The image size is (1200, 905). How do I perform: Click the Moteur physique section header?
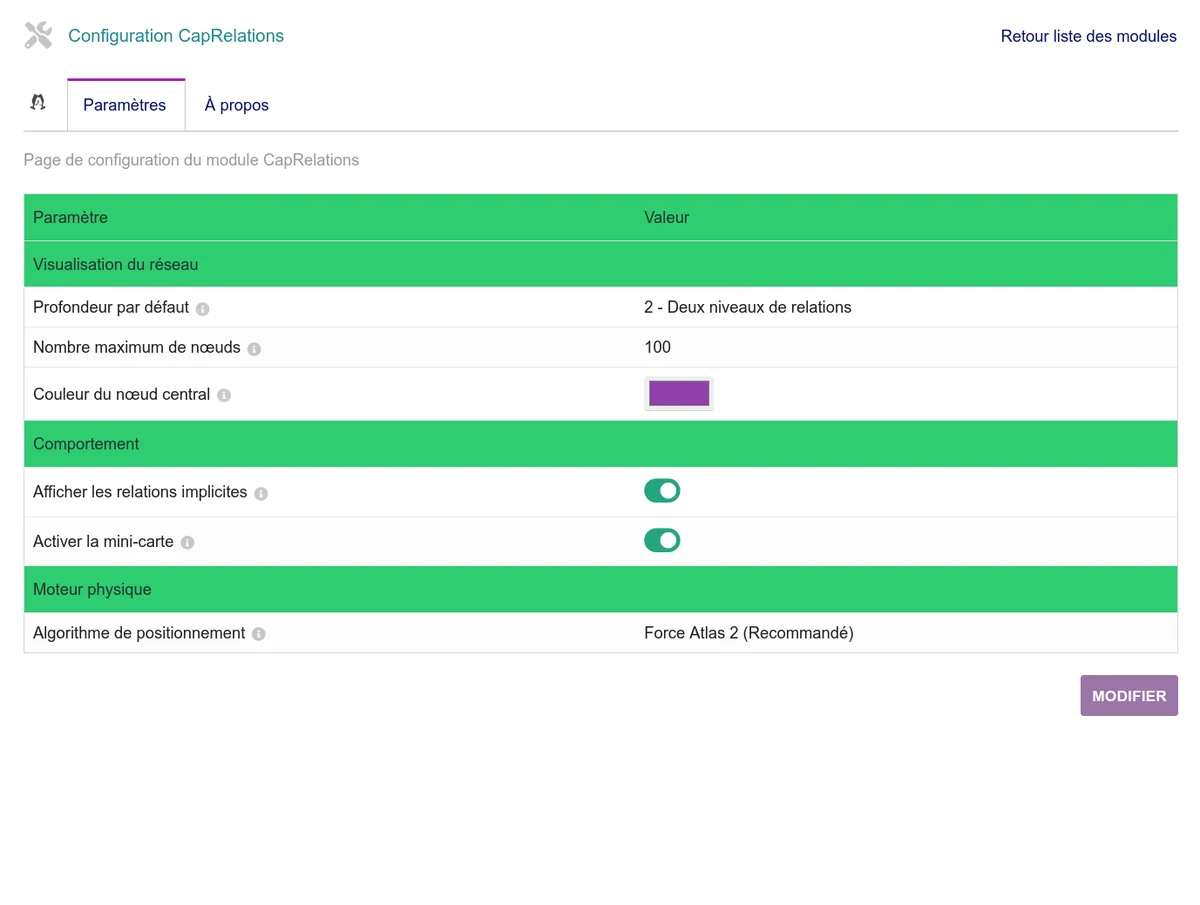[x=601, y=590]
